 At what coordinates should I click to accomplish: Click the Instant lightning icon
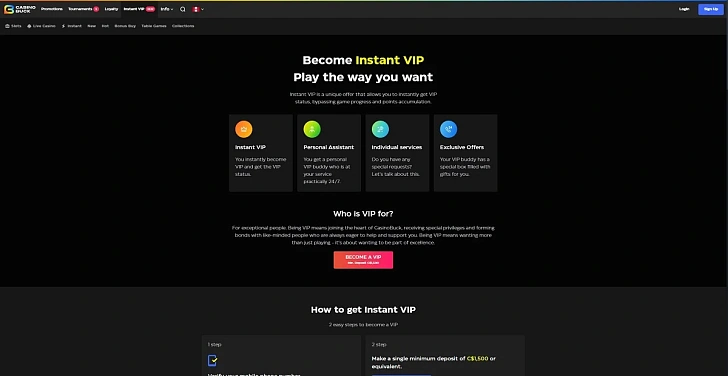click(x=63, y=26)
